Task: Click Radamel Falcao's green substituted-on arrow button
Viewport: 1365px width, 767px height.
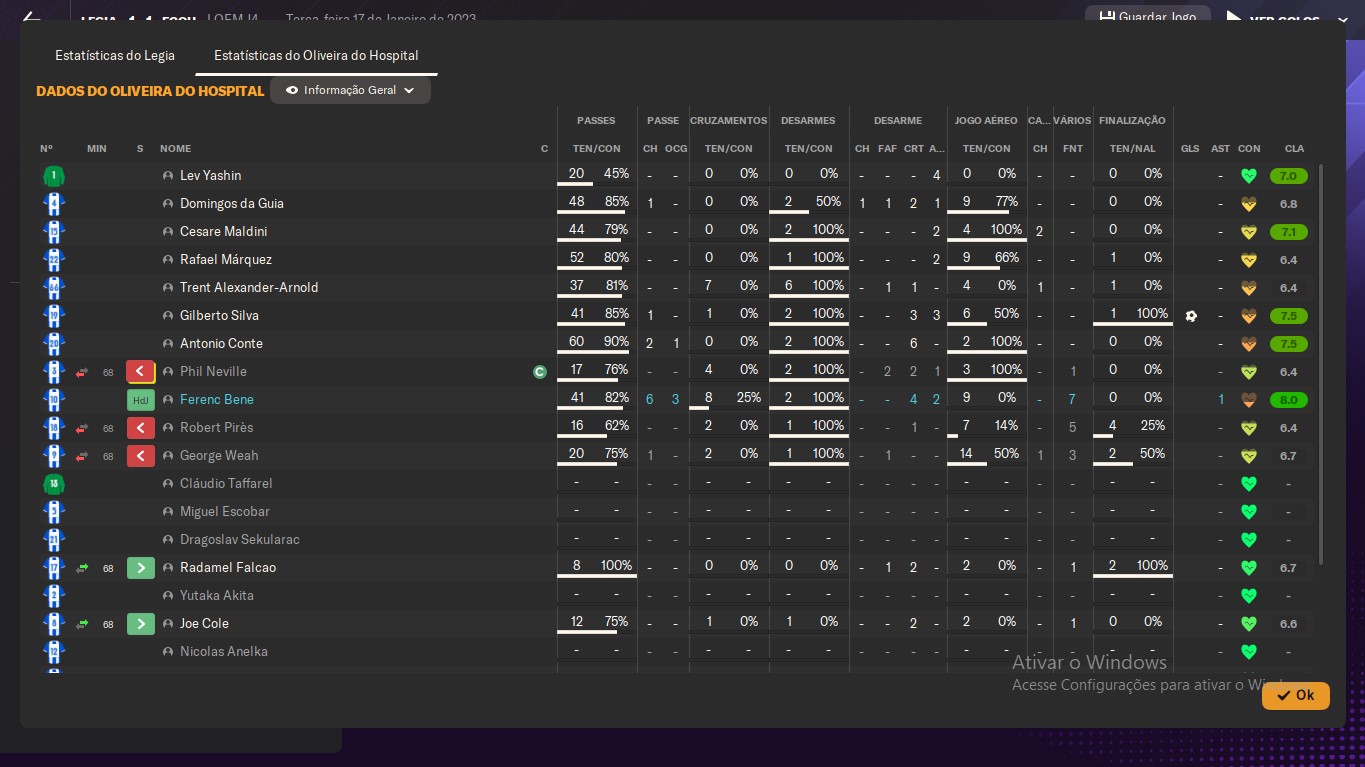Action: point(140,568)
